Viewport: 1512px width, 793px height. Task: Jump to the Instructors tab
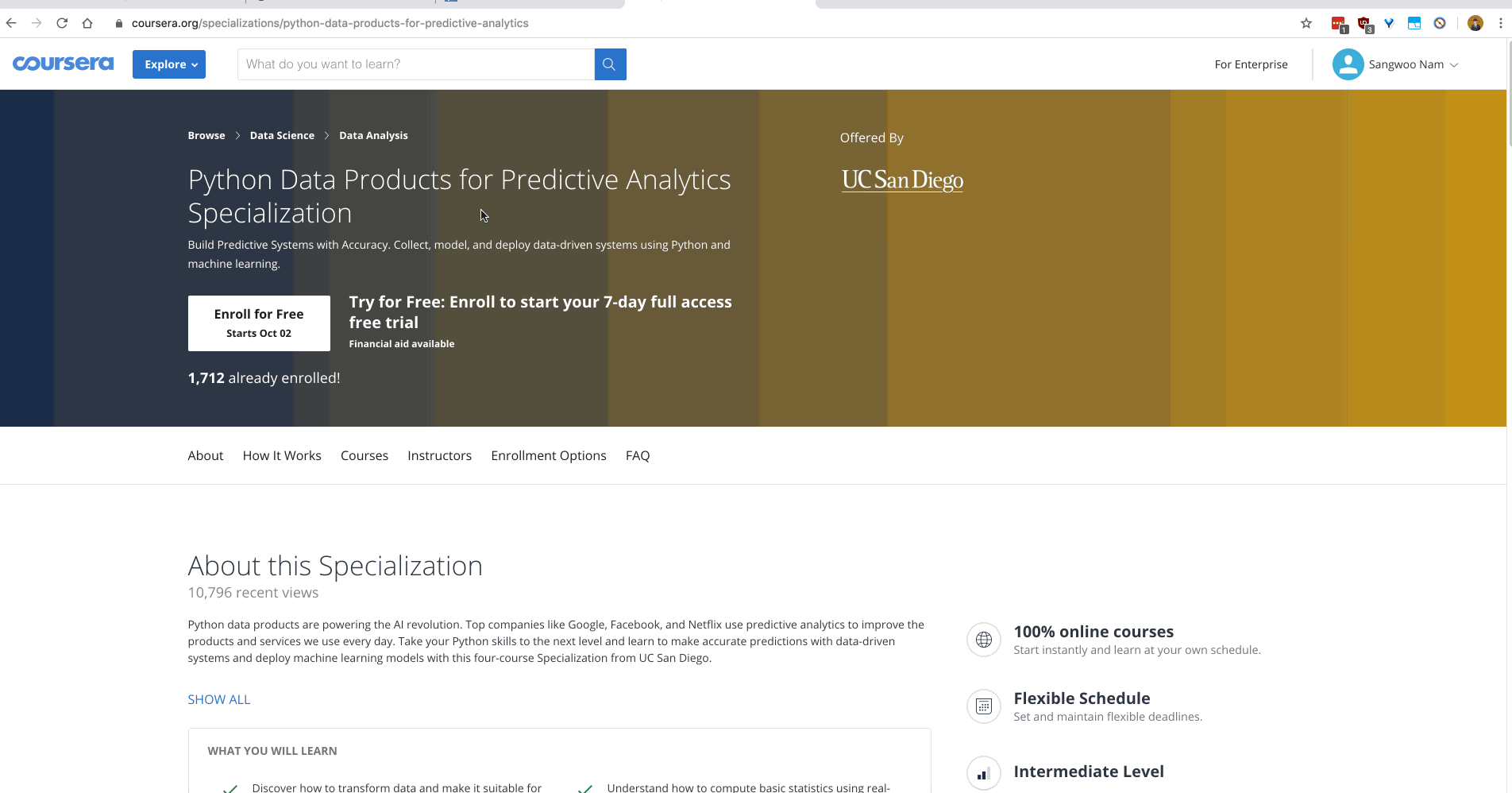tap(440, 455)
